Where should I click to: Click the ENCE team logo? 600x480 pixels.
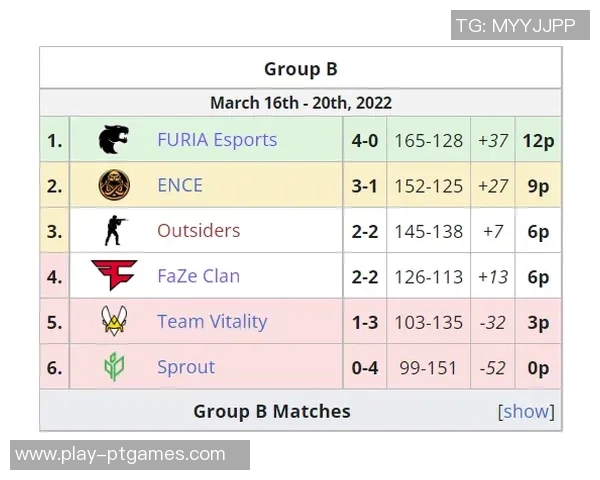(113, 185)
